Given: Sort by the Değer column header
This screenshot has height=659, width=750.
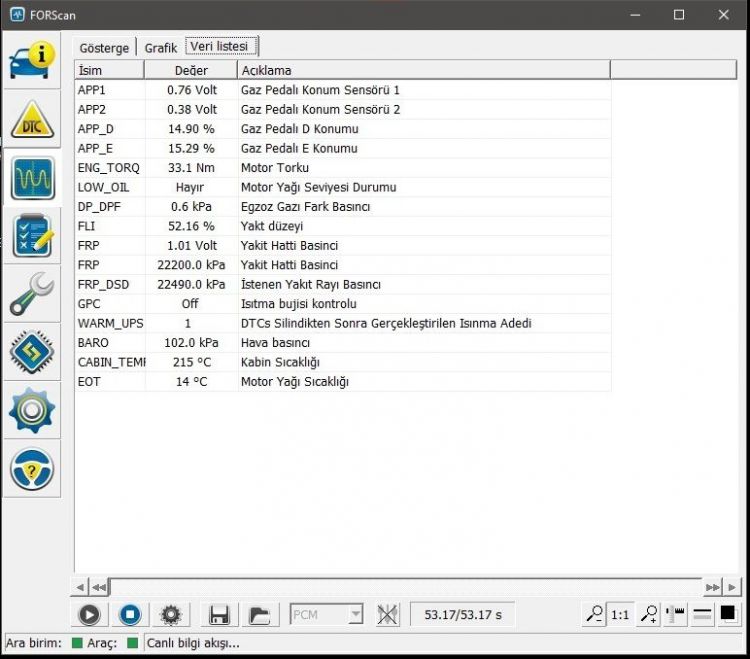Looking at the screenshot, I should coord(191,70).
